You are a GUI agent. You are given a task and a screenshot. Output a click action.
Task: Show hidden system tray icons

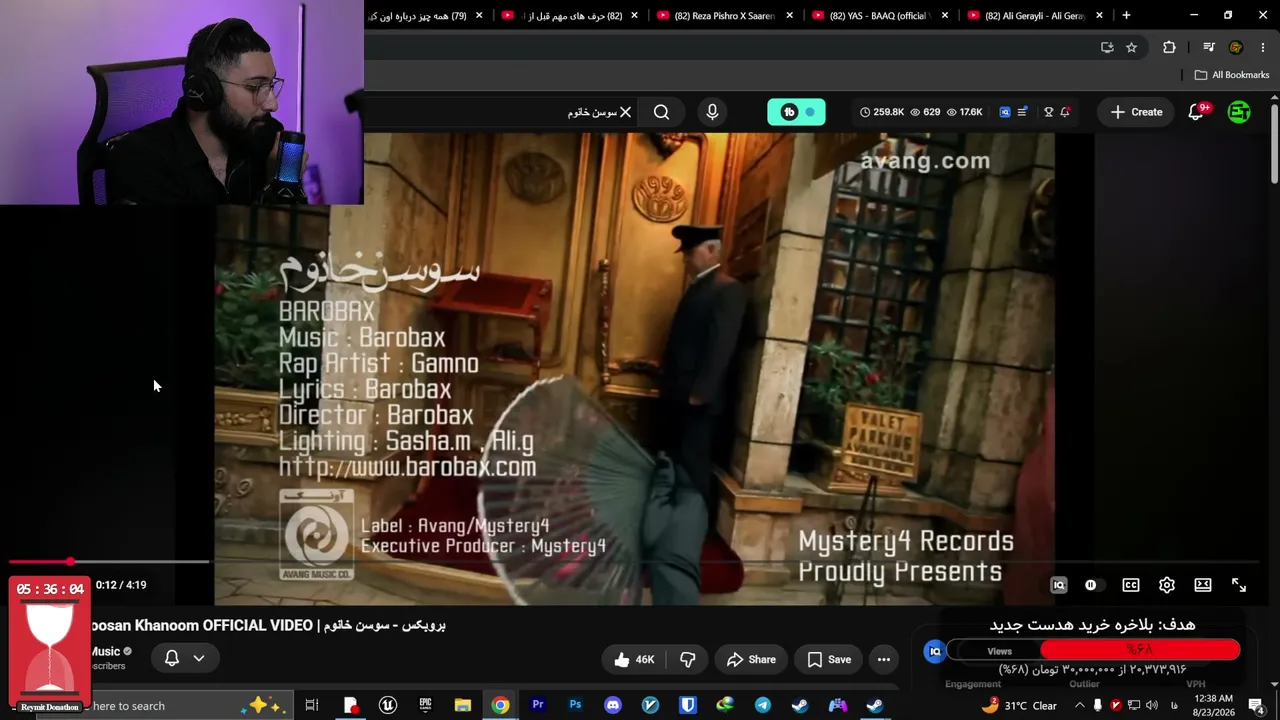(x=1079, y=705)
